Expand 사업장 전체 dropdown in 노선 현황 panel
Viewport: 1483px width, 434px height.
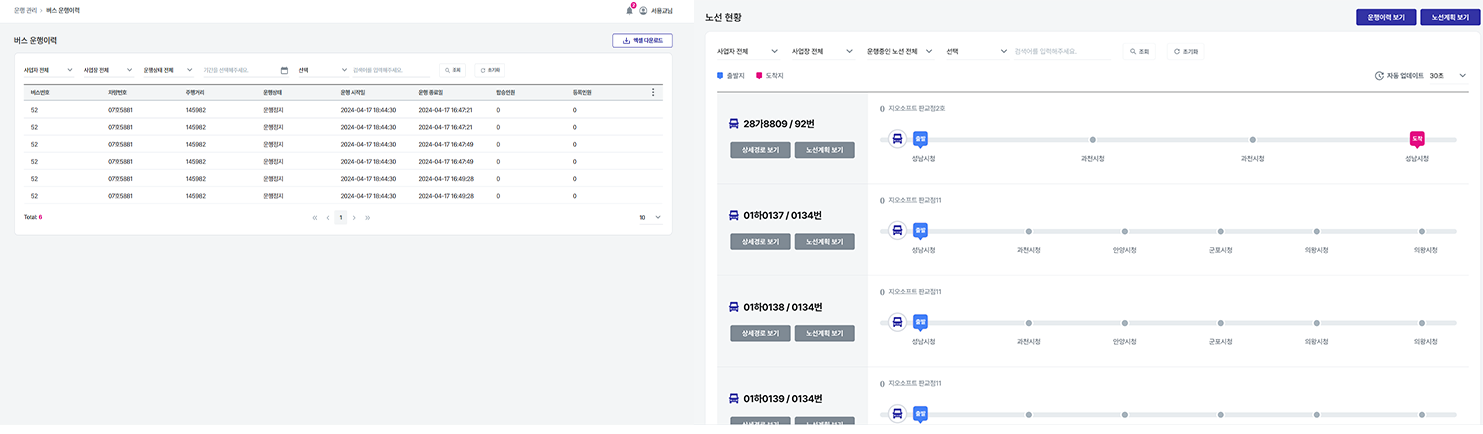click(822, 51)
